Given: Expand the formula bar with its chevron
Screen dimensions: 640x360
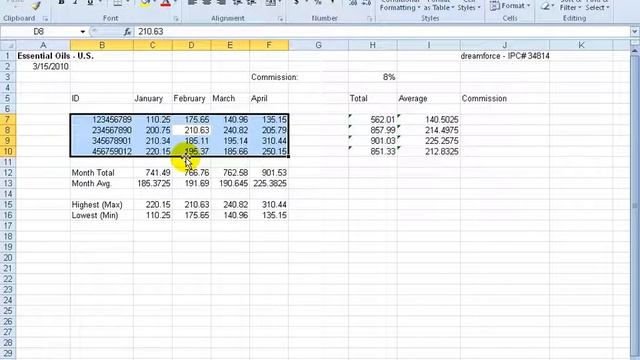Looking at the screenshot, I should pyautogui.click(x=635, y=31).
